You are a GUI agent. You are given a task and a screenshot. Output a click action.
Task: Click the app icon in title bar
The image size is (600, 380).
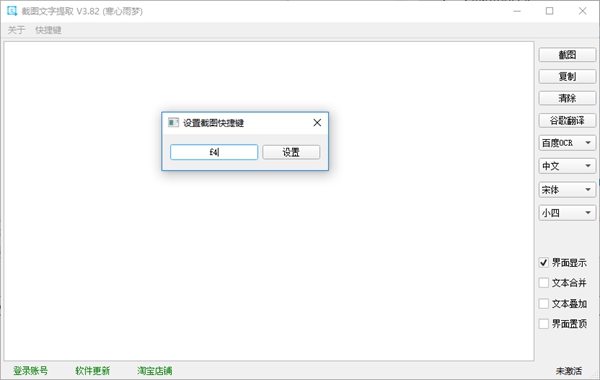(x=12, y=11)
